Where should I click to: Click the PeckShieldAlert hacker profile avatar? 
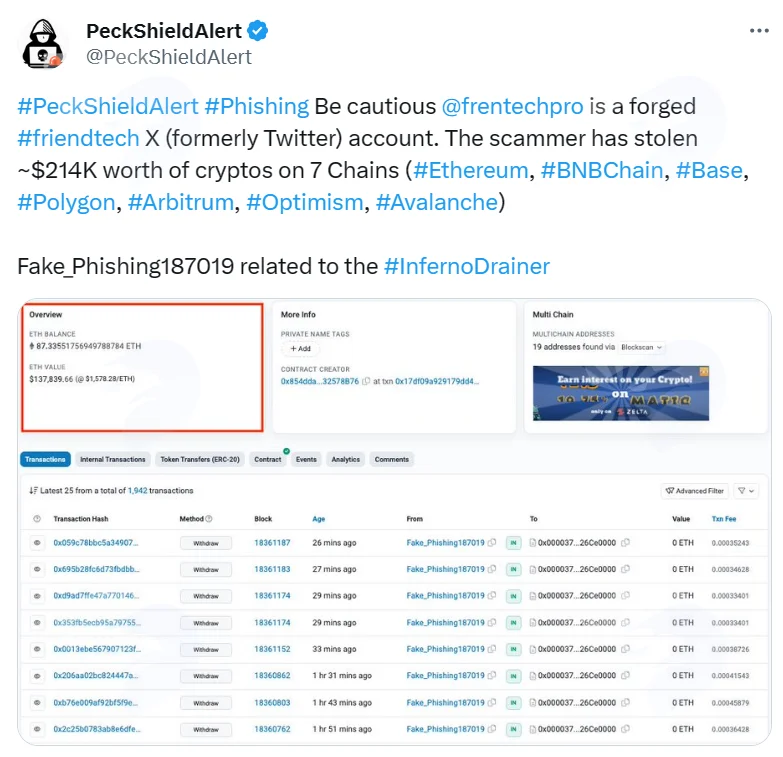click(42, 44)
